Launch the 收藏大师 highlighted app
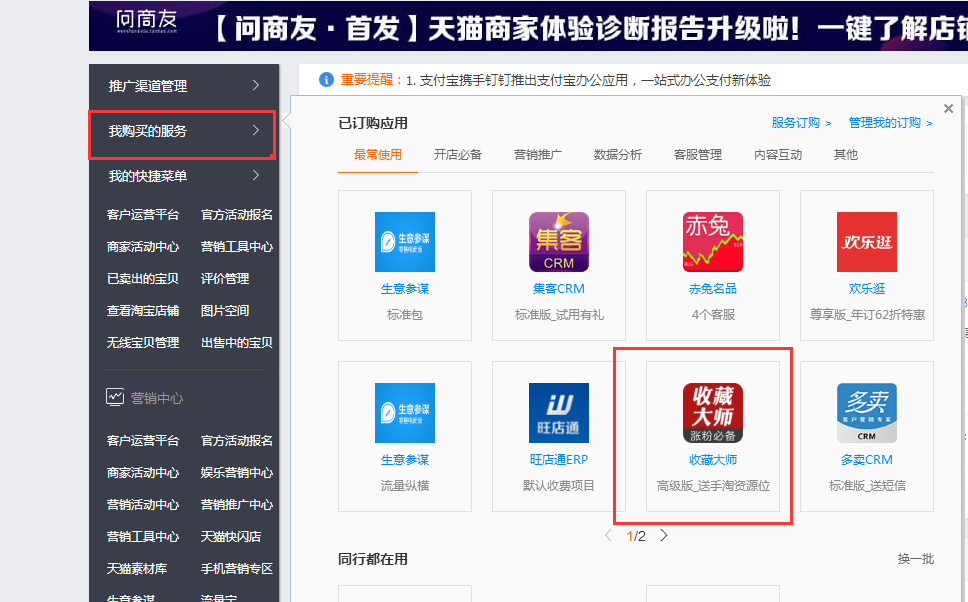Screen dimensions: 968x602 coord(712,412)
